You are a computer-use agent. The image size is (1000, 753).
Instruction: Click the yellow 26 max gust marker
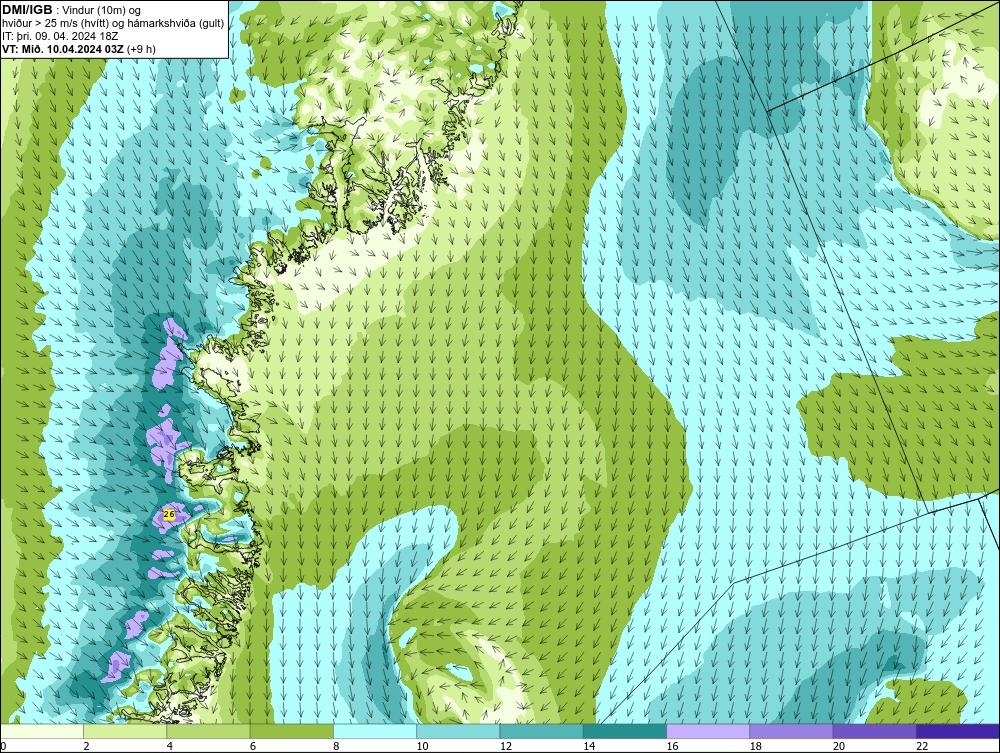[169, 514]
